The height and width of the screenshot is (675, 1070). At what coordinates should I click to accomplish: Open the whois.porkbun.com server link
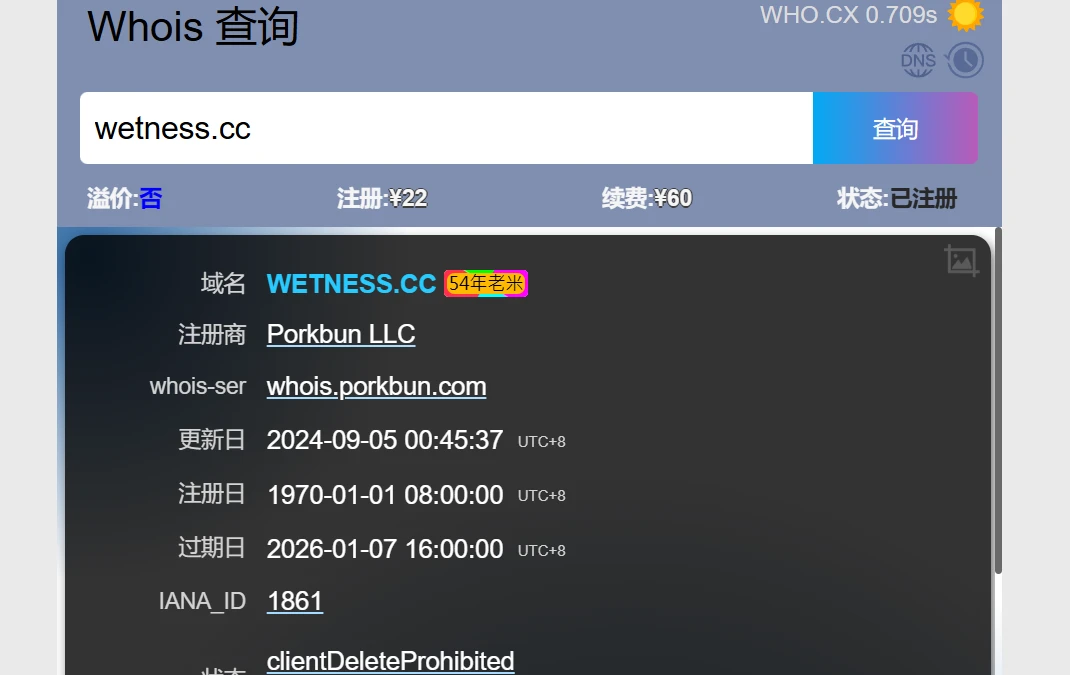pos(376,386)
